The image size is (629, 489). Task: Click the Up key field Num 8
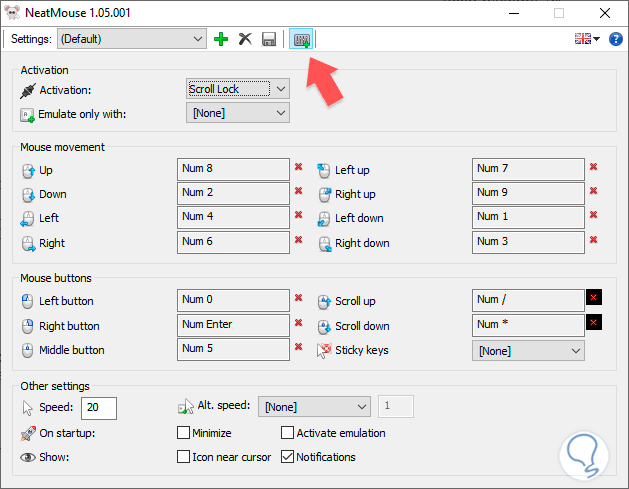coord(233,169)
